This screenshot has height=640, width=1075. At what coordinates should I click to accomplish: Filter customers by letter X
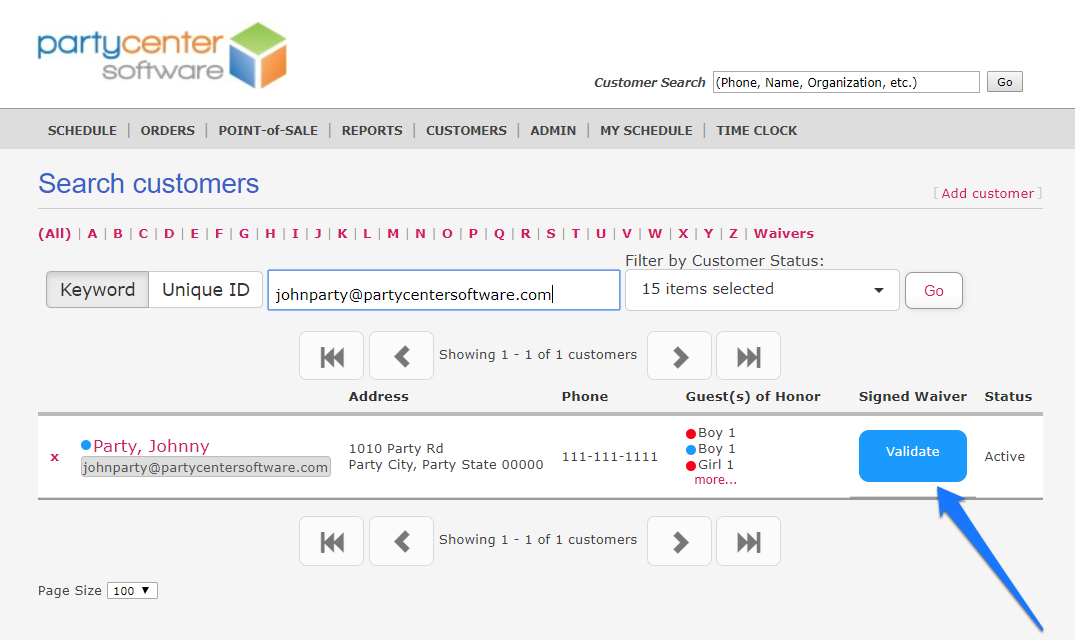coord(683,234)
